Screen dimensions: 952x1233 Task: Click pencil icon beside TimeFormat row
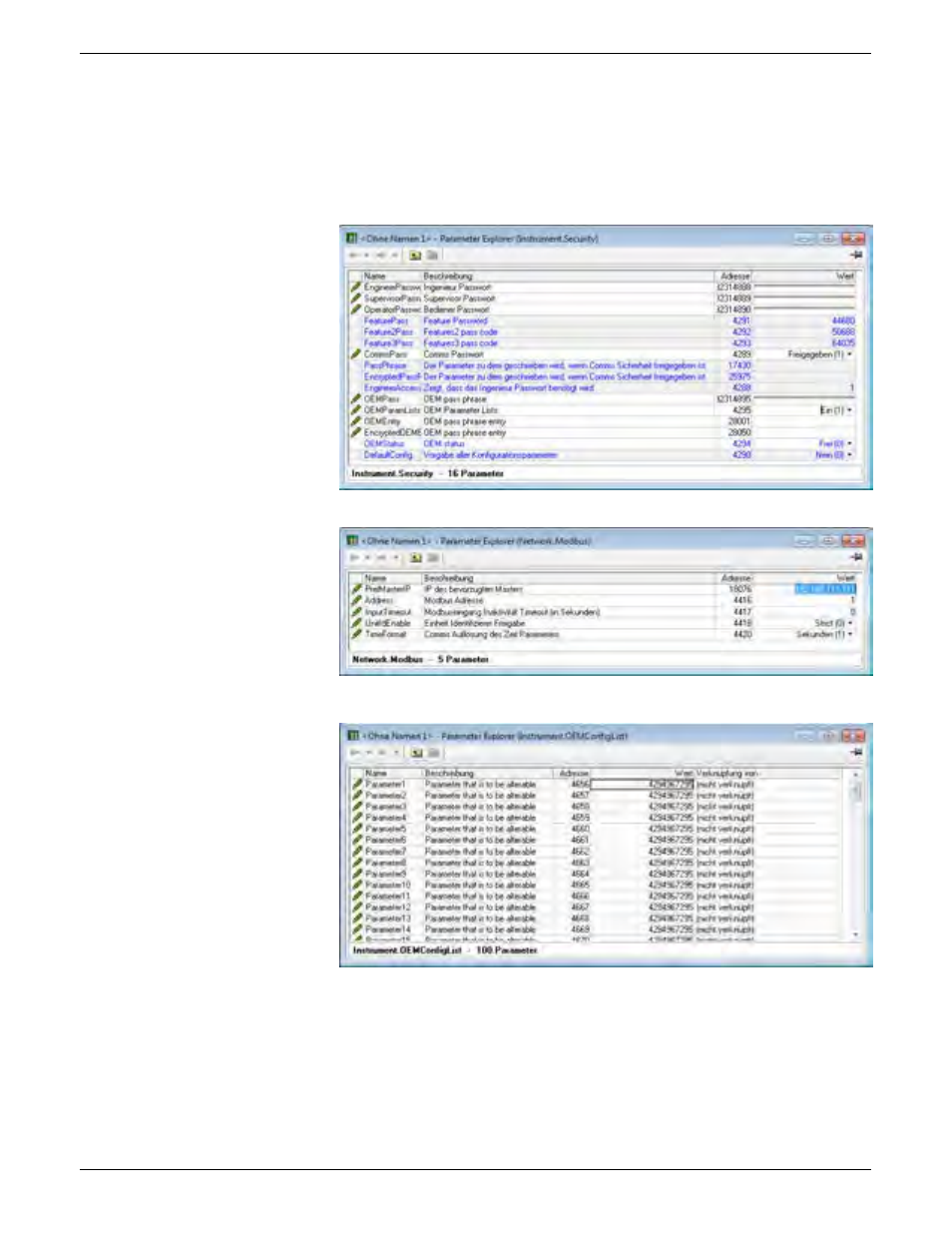click(356, 634)
